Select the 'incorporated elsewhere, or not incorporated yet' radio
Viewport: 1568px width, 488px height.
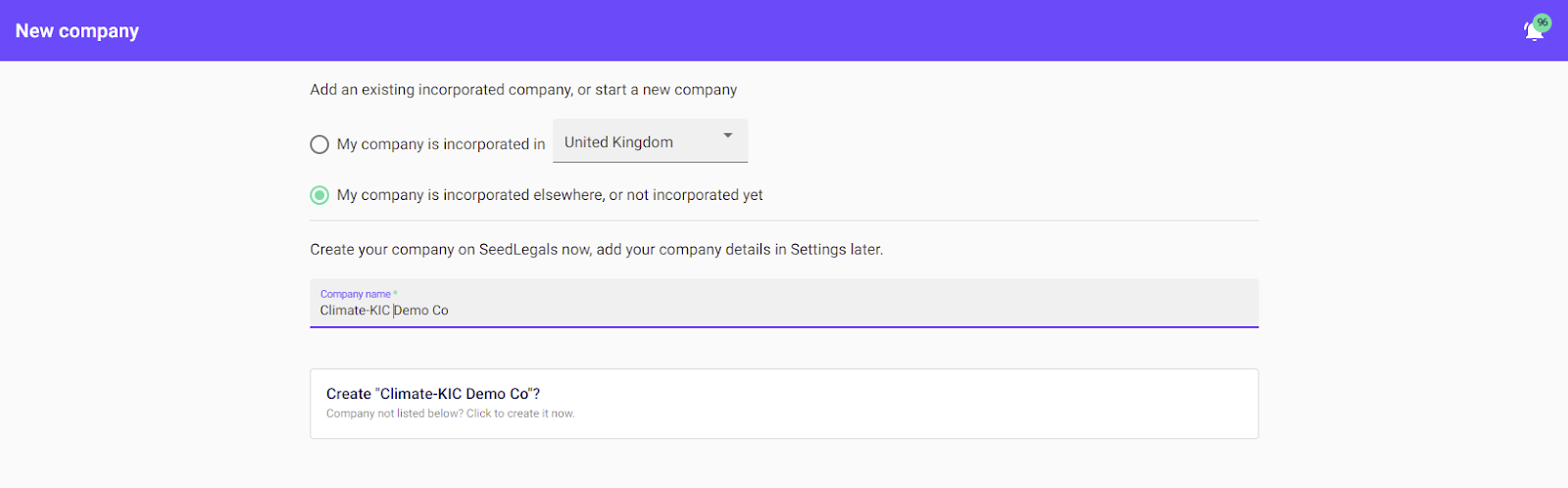point(319,195)
